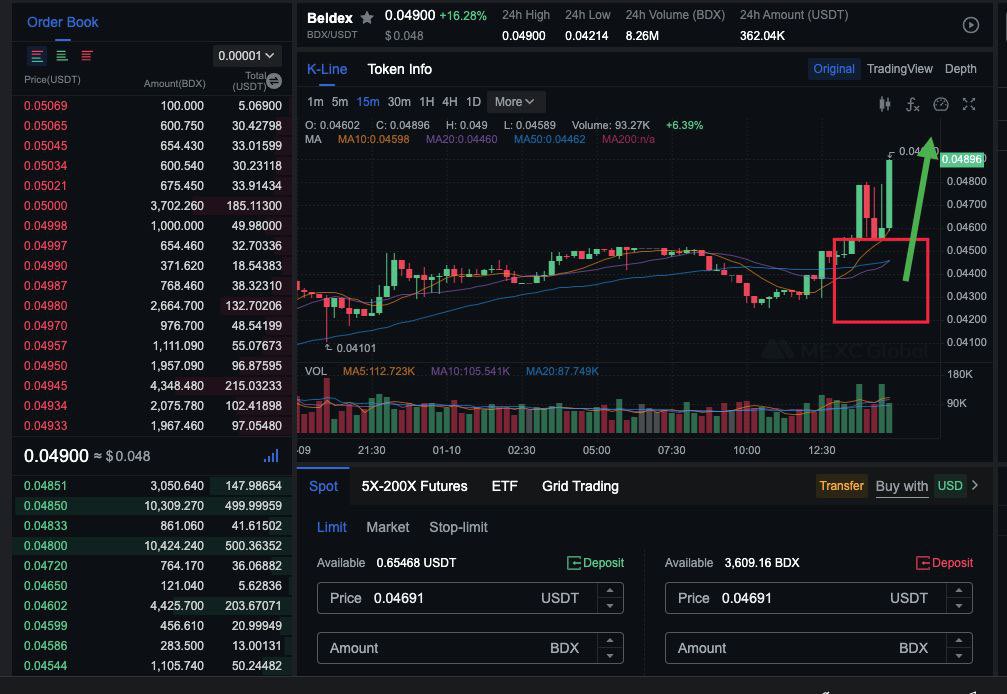Image resolution: width=1007 pixels, height=694 pixels.
Task: Click the green Deposit icon for USDT
Action: (x=574, y=563)
